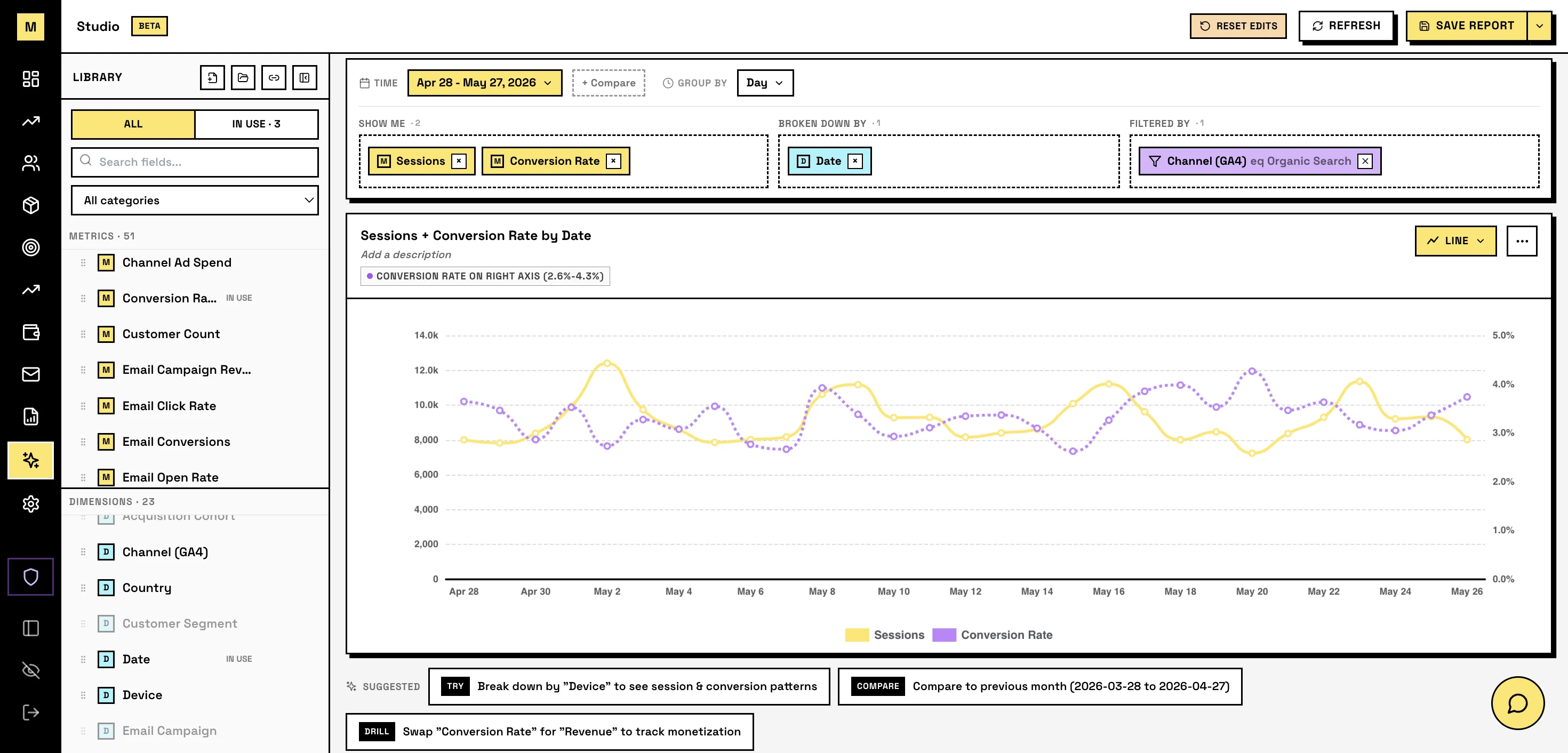Click the top trending line sidebar icon
Viewport: 1568px width, 753px height.
click(x=30, y=121)
